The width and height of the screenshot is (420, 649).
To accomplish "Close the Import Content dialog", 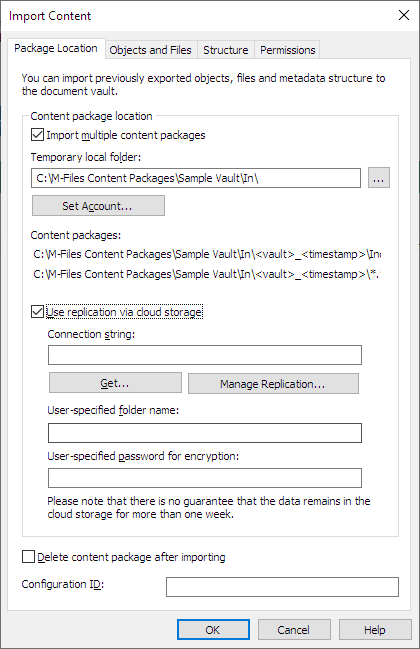I will coord(403,15).
